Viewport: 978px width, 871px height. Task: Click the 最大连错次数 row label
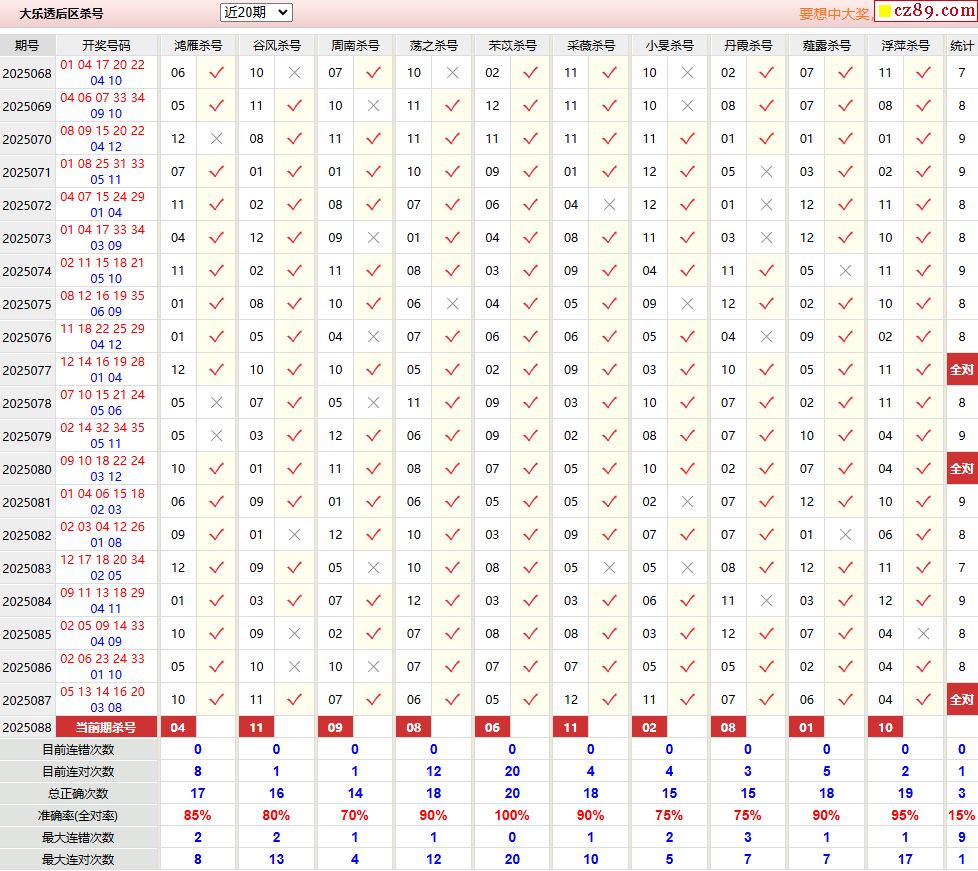pos(79,838)
